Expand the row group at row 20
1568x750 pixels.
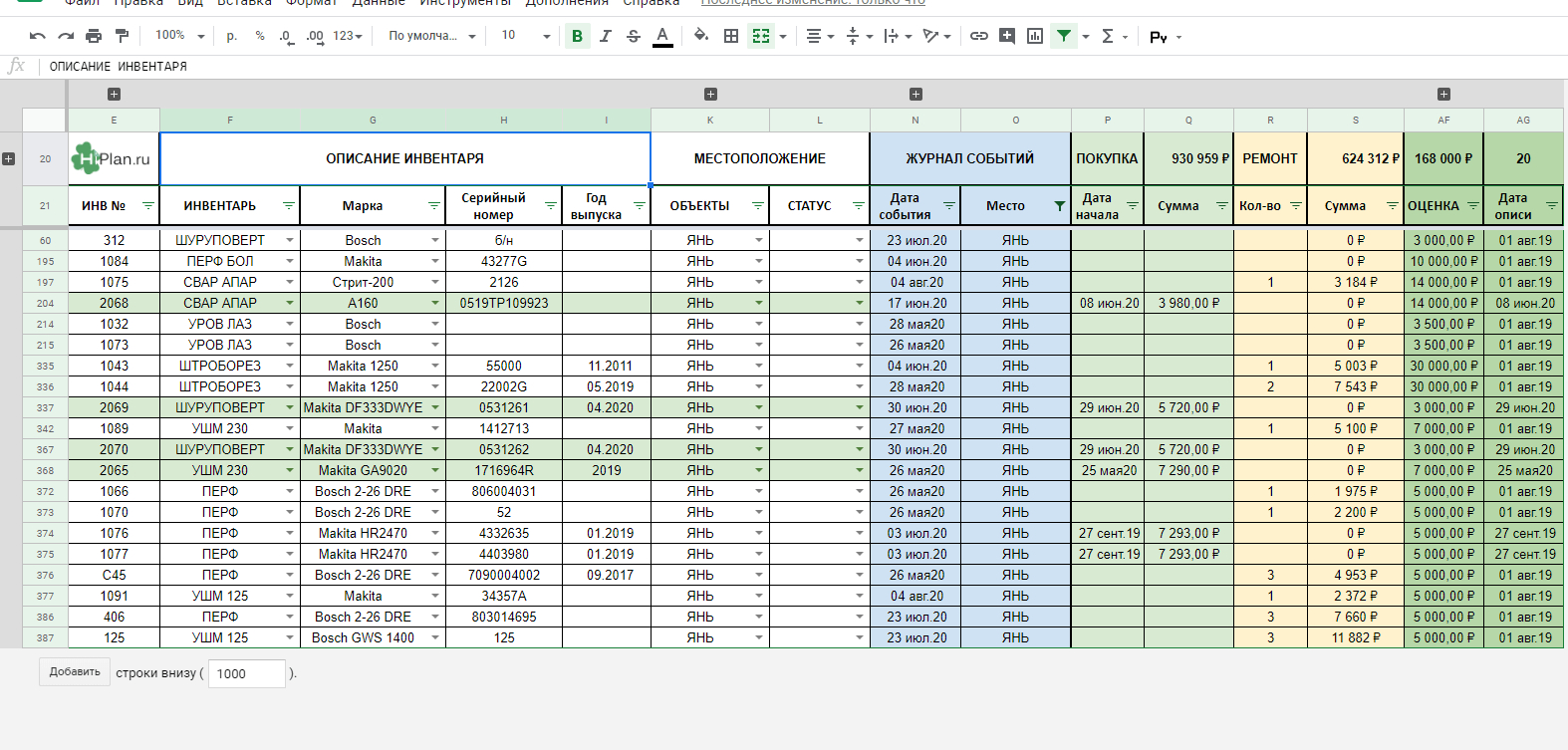click(x=9, y=158)
